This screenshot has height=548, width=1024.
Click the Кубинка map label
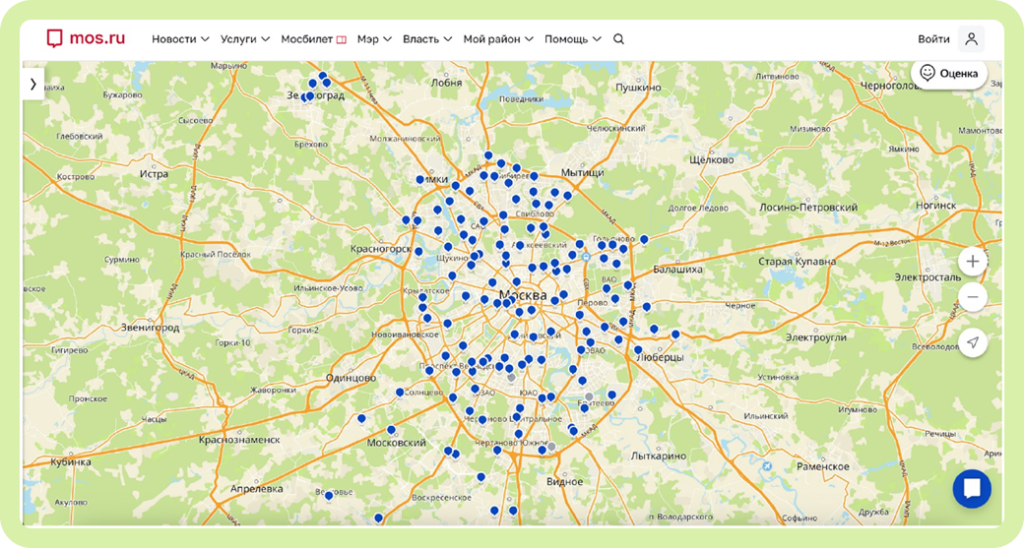71,462
